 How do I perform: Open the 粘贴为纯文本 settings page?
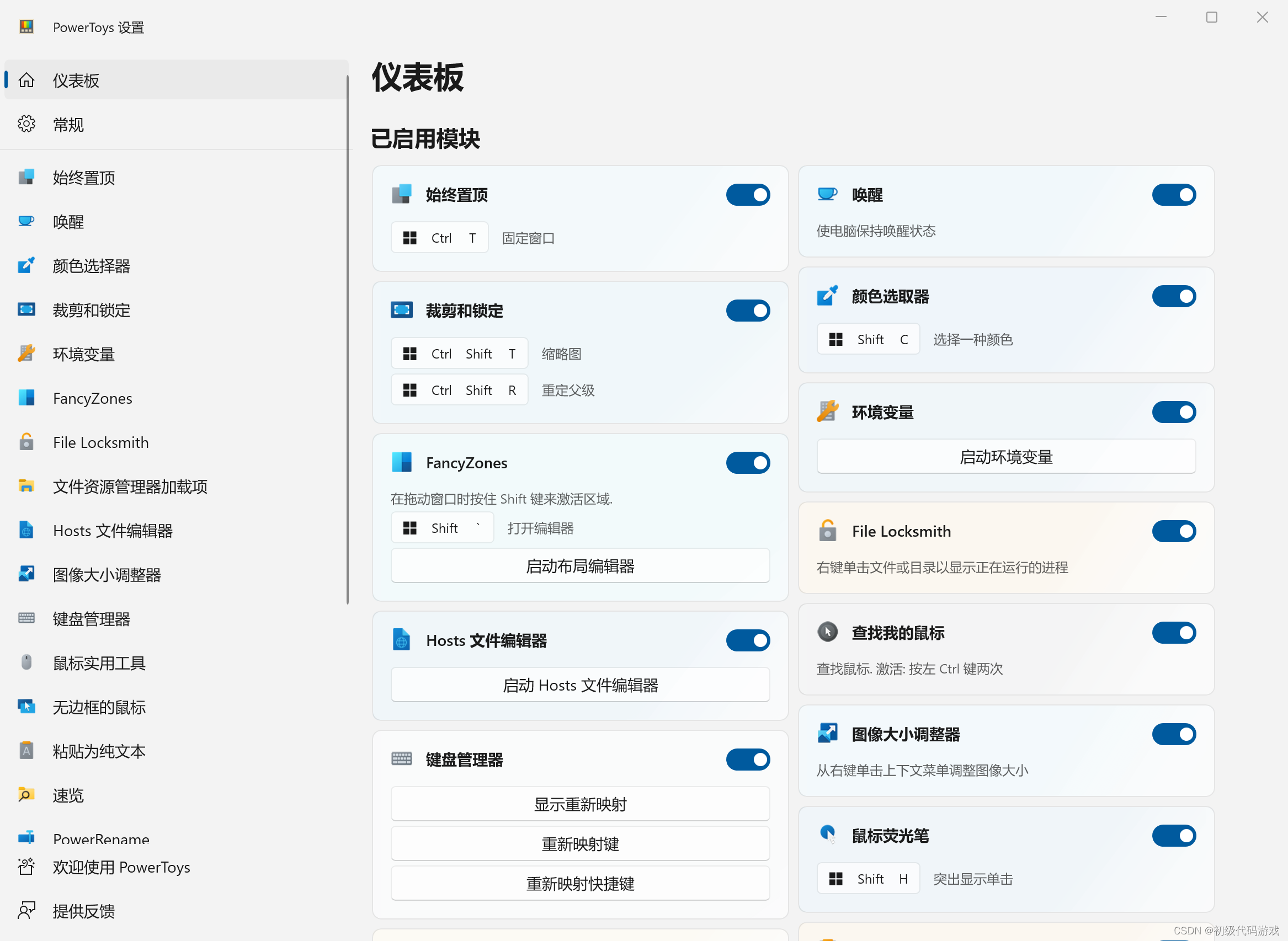pyautogui.click(x=99, y=751)
